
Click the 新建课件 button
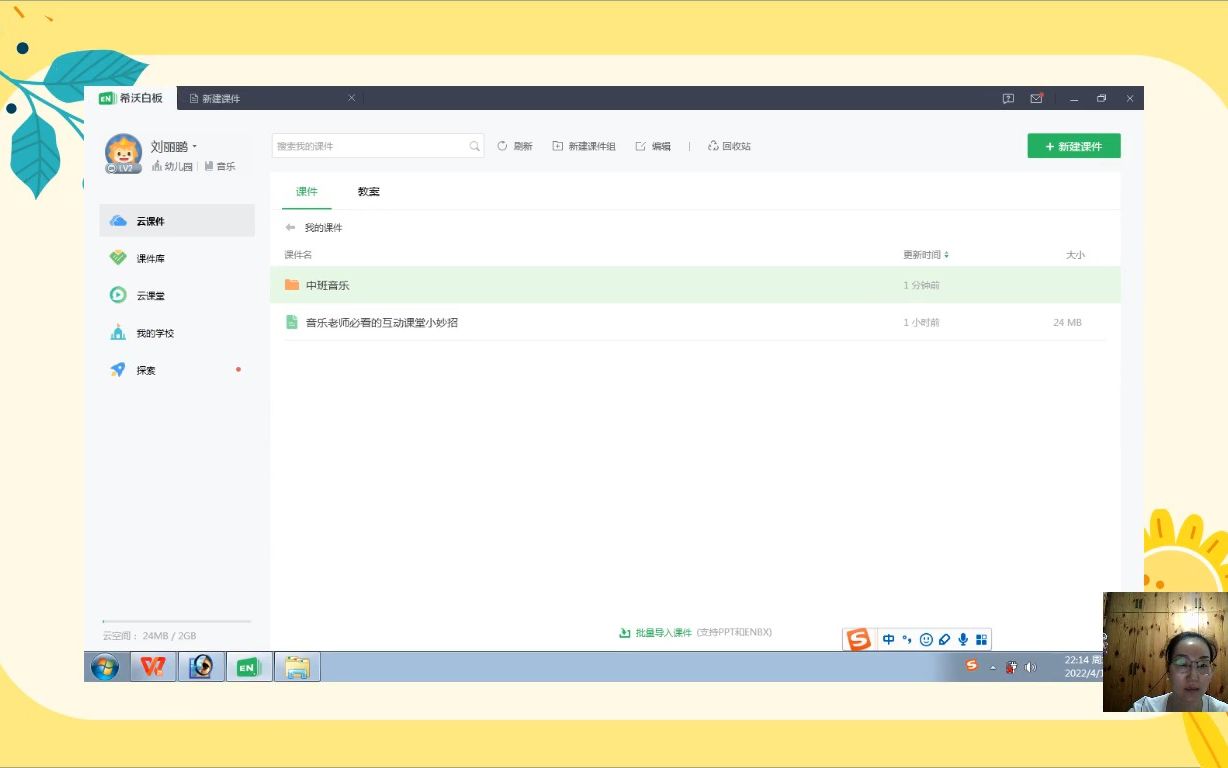coord(1073,146)
